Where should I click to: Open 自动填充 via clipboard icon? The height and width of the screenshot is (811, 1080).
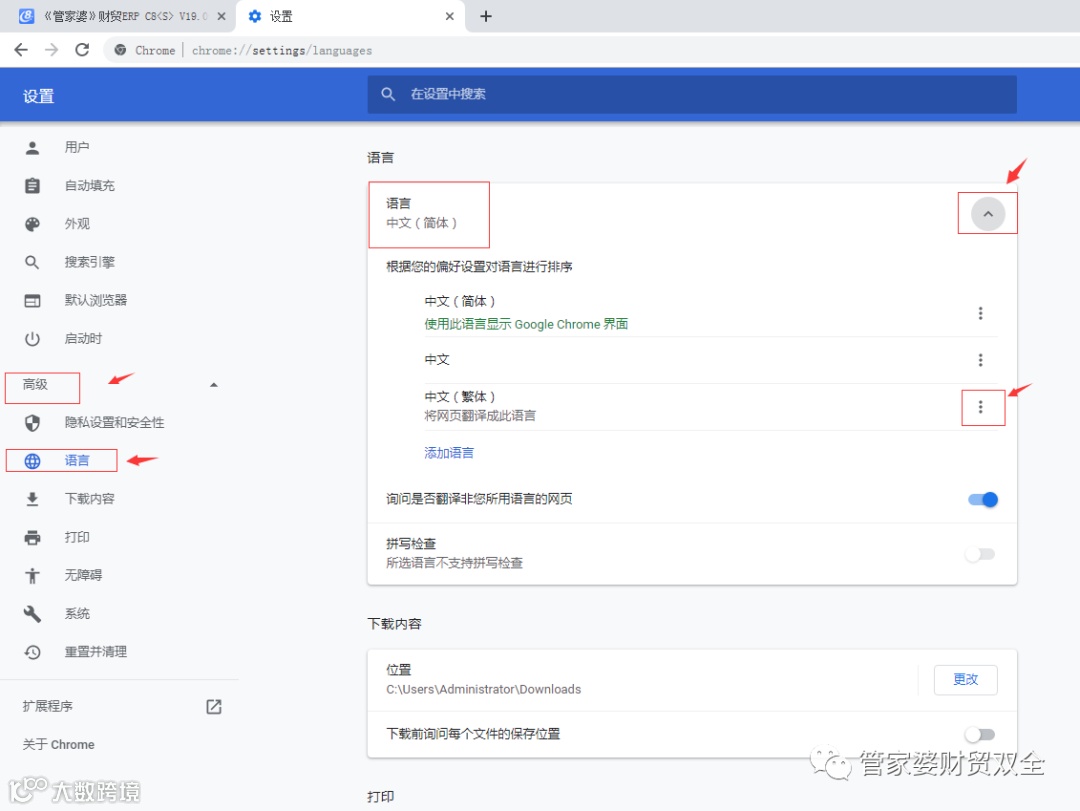32,185
